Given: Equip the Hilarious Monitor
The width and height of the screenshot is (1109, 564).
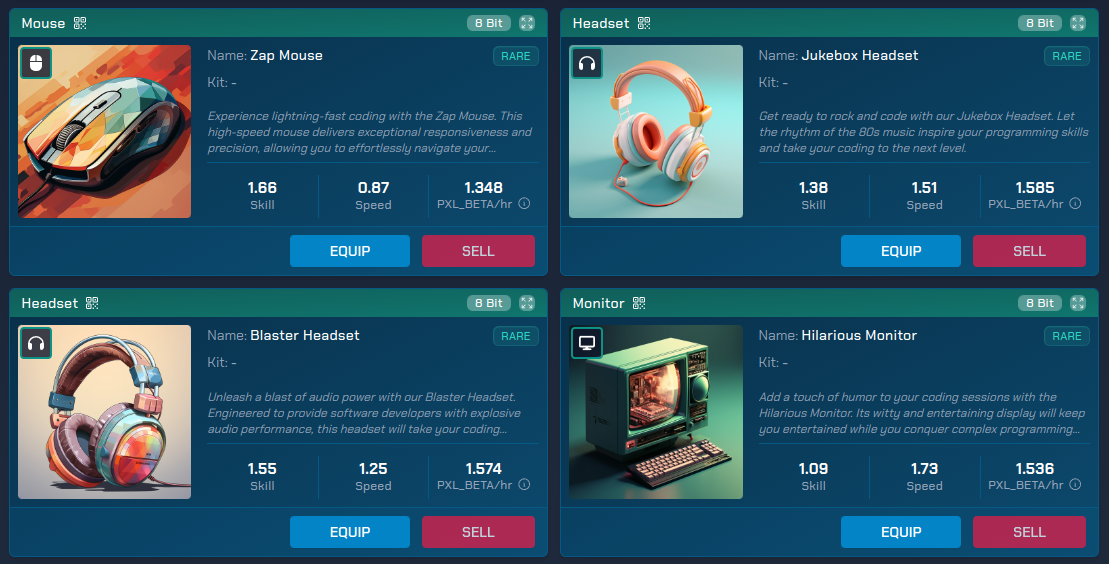Looking at the screenshot, I should [x=901, y=531].
